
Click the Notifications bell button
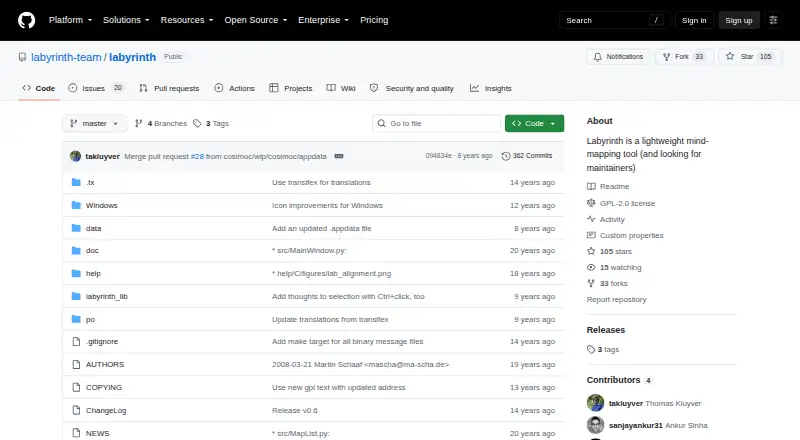(618, 57)
